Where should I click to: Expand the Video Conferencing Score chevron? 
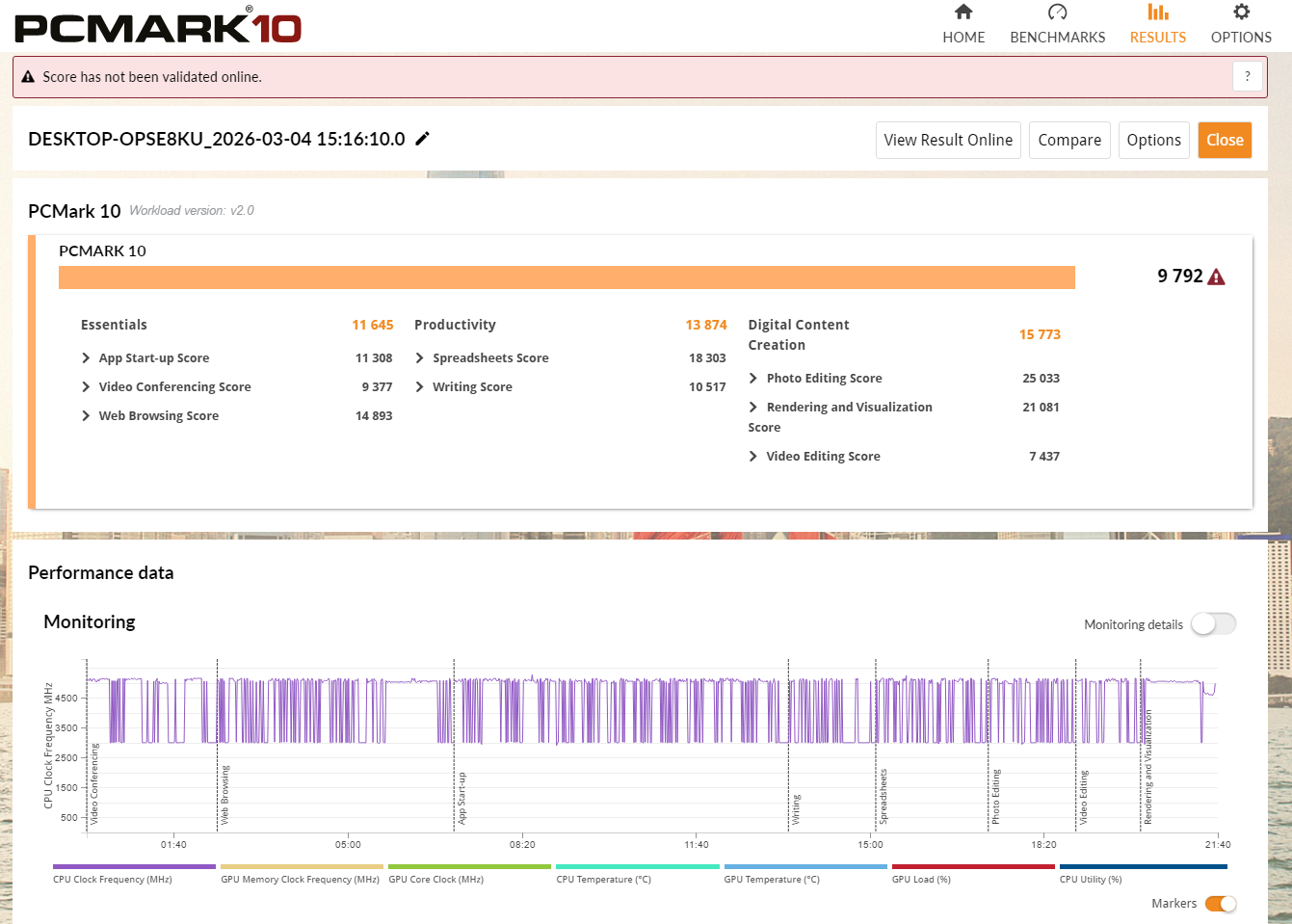pyautogui.click(x=87, y=387)
